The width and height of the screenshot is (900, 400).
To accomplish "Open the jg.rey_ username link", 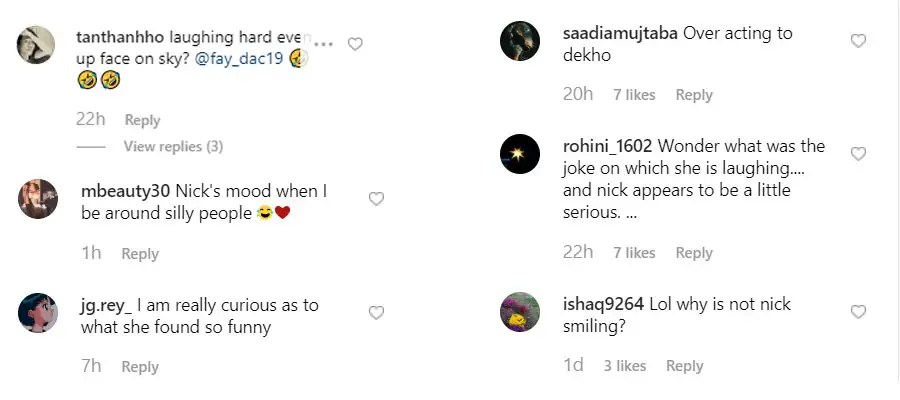I will 106,304.
